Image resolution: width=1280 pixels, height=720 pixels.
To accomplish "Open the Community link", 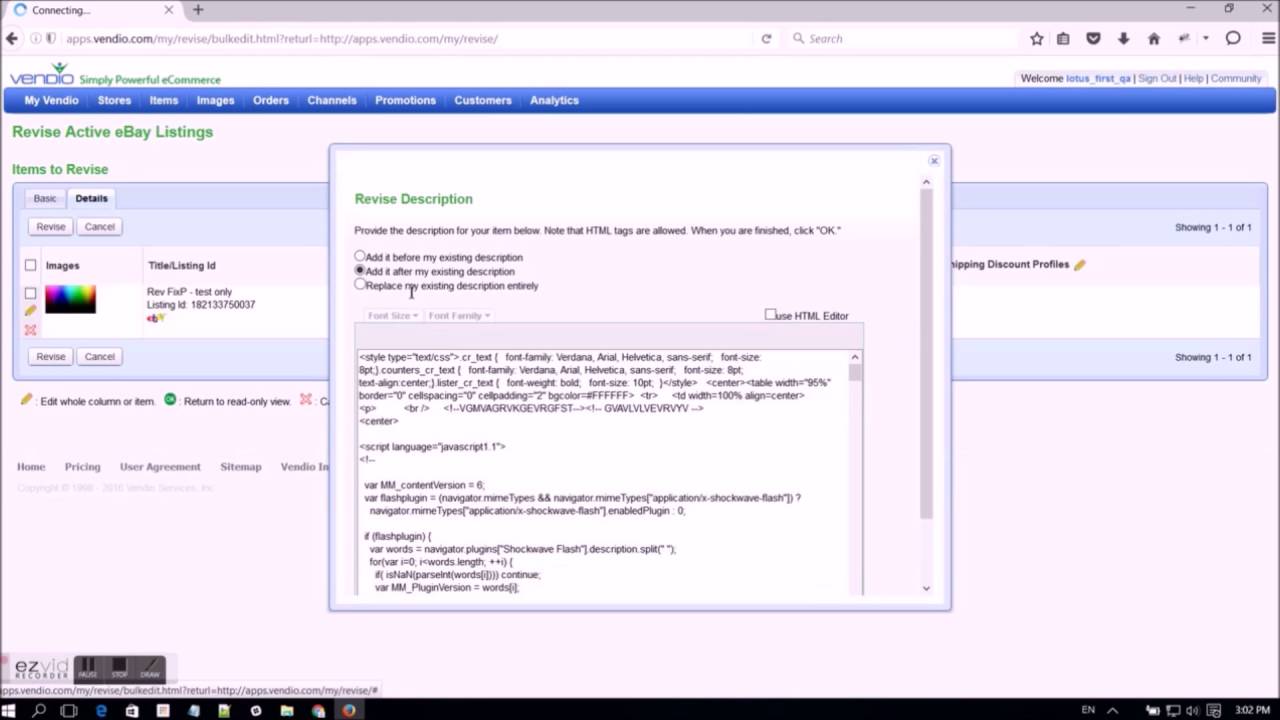I will (x=1236, y=78).
